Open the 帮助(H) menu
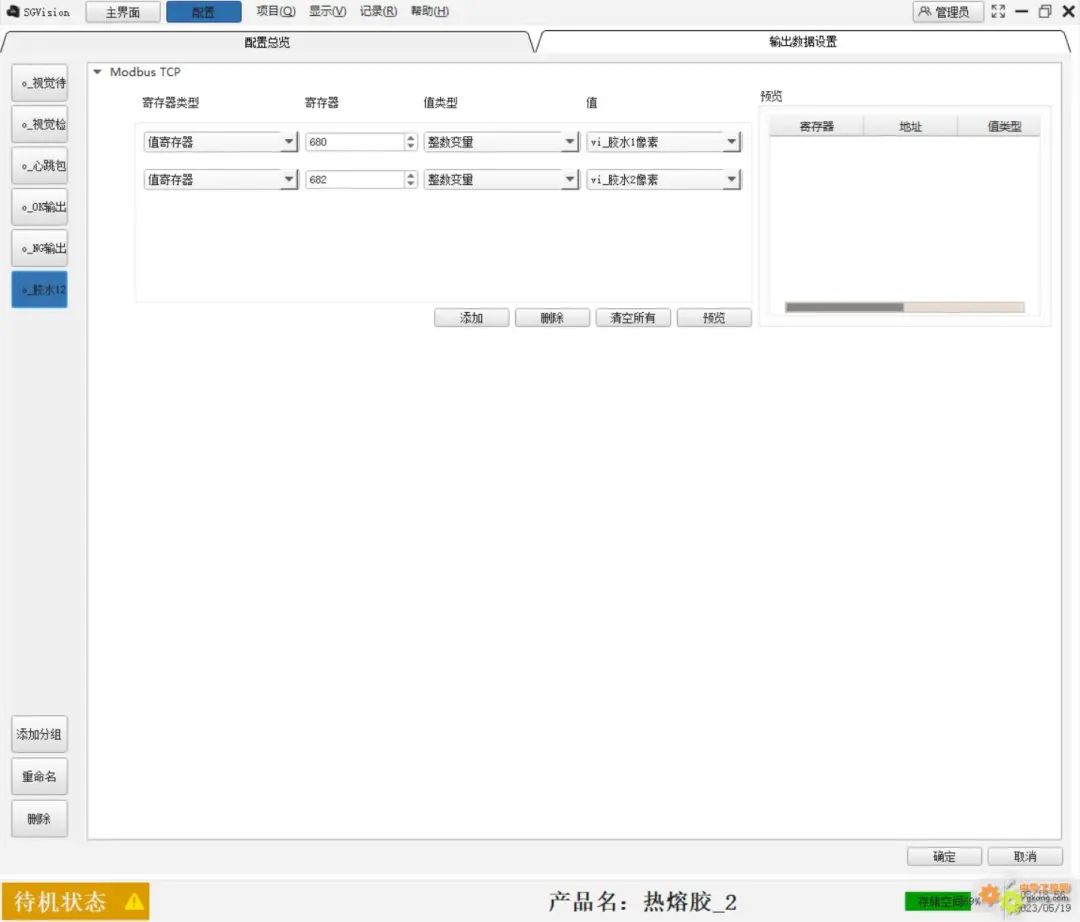The image size is (1080, 922). click(x=430, y=11)
